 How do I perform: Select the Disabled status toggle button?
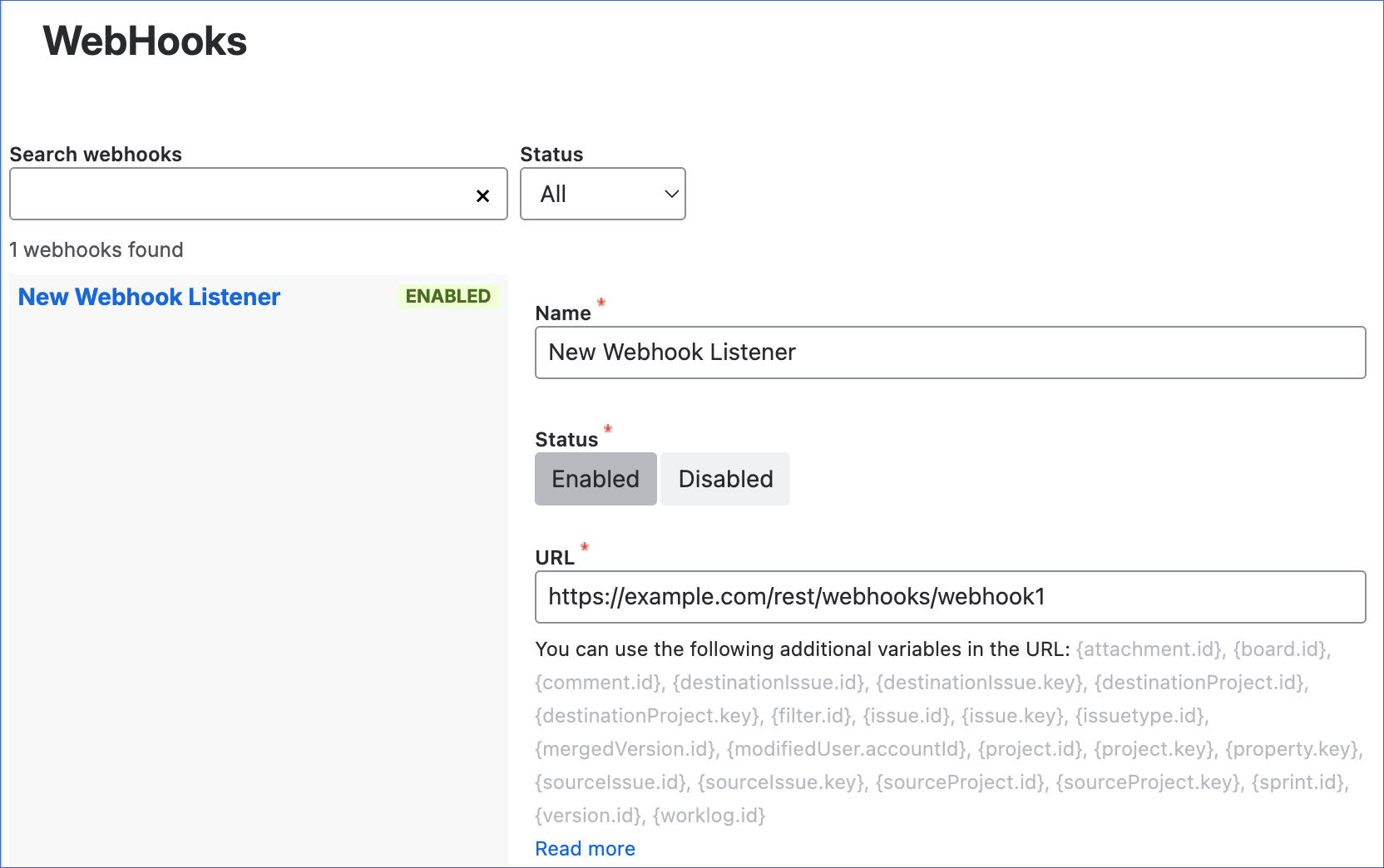coord(725,479)
